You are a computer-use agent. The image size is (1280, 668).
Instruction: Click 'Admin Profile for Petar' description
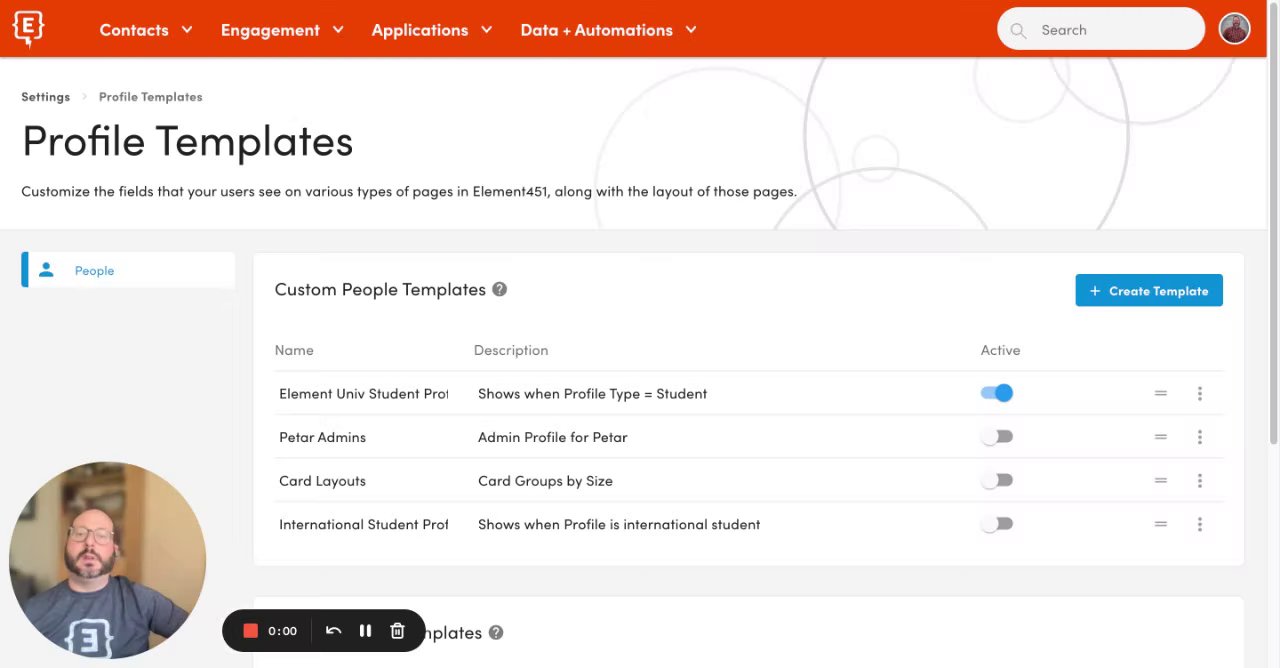(x=552, y=437)
